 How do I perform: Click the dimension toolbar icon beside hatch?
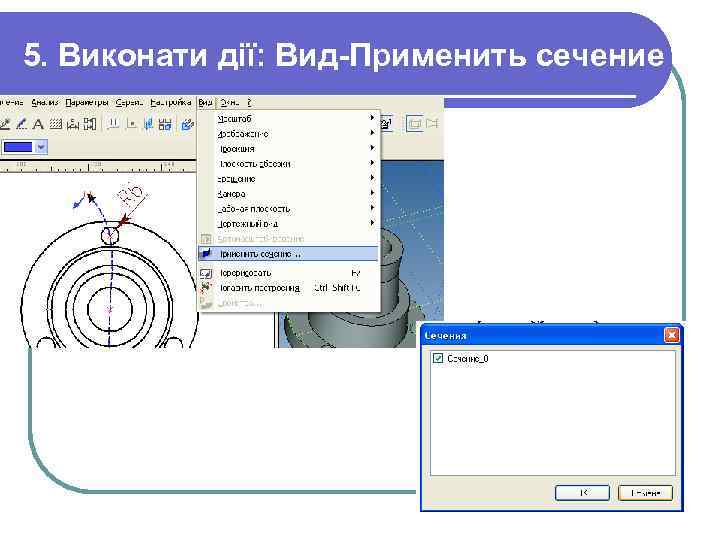pyautogui.click(x=73, y=124)
